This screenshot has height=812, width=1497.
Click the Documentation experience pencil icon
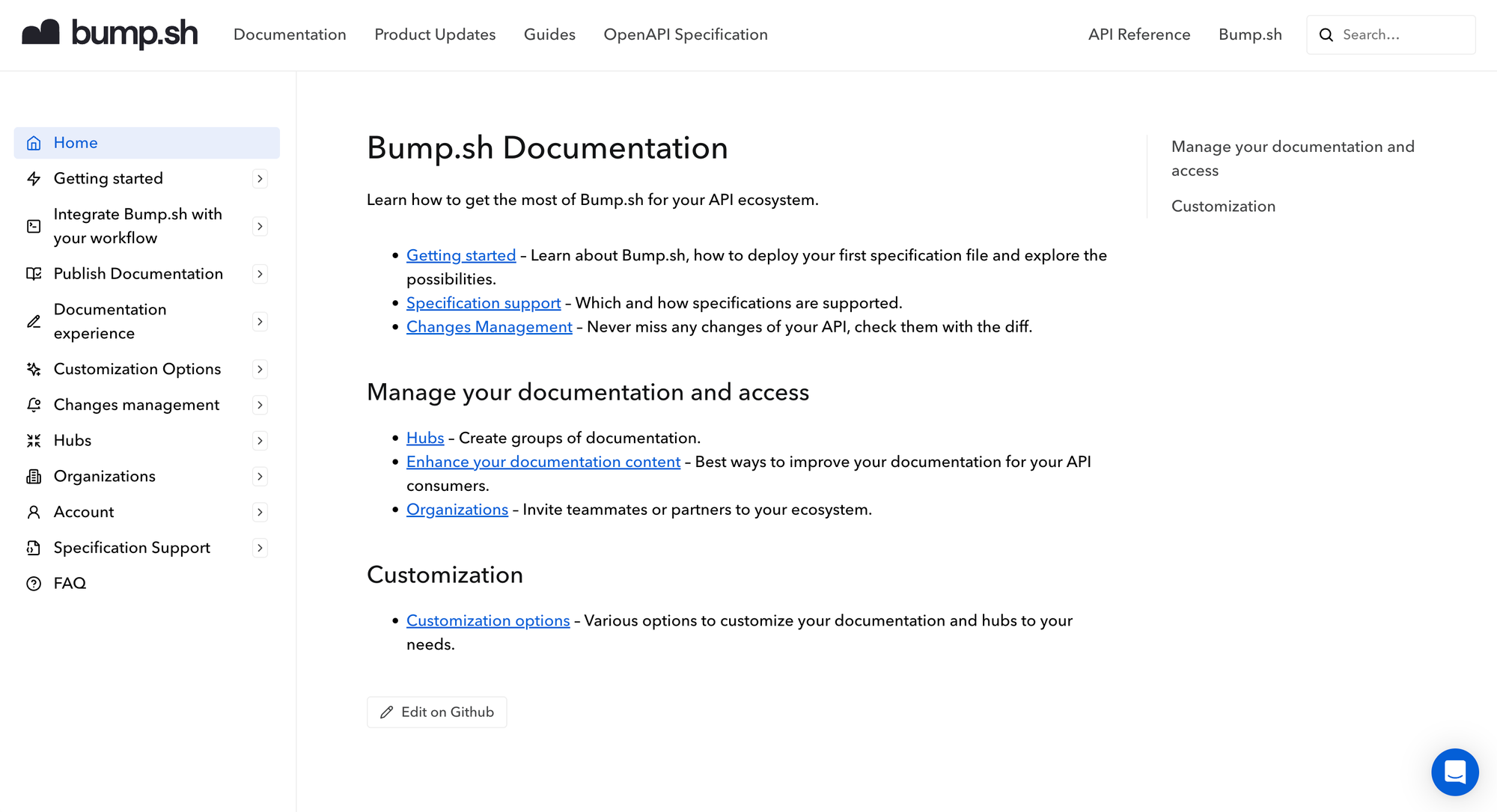34,321
